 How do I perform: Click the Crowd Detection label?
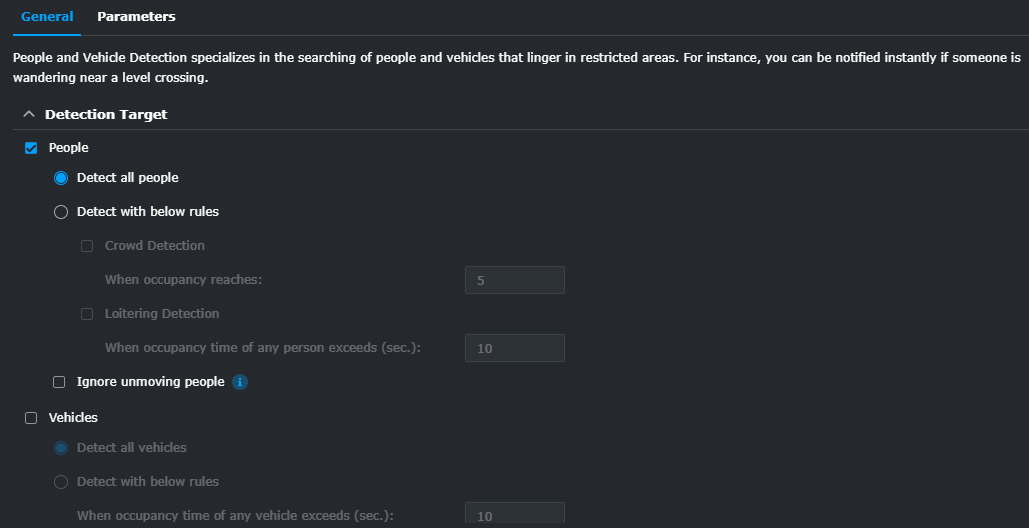click(155, 246)
